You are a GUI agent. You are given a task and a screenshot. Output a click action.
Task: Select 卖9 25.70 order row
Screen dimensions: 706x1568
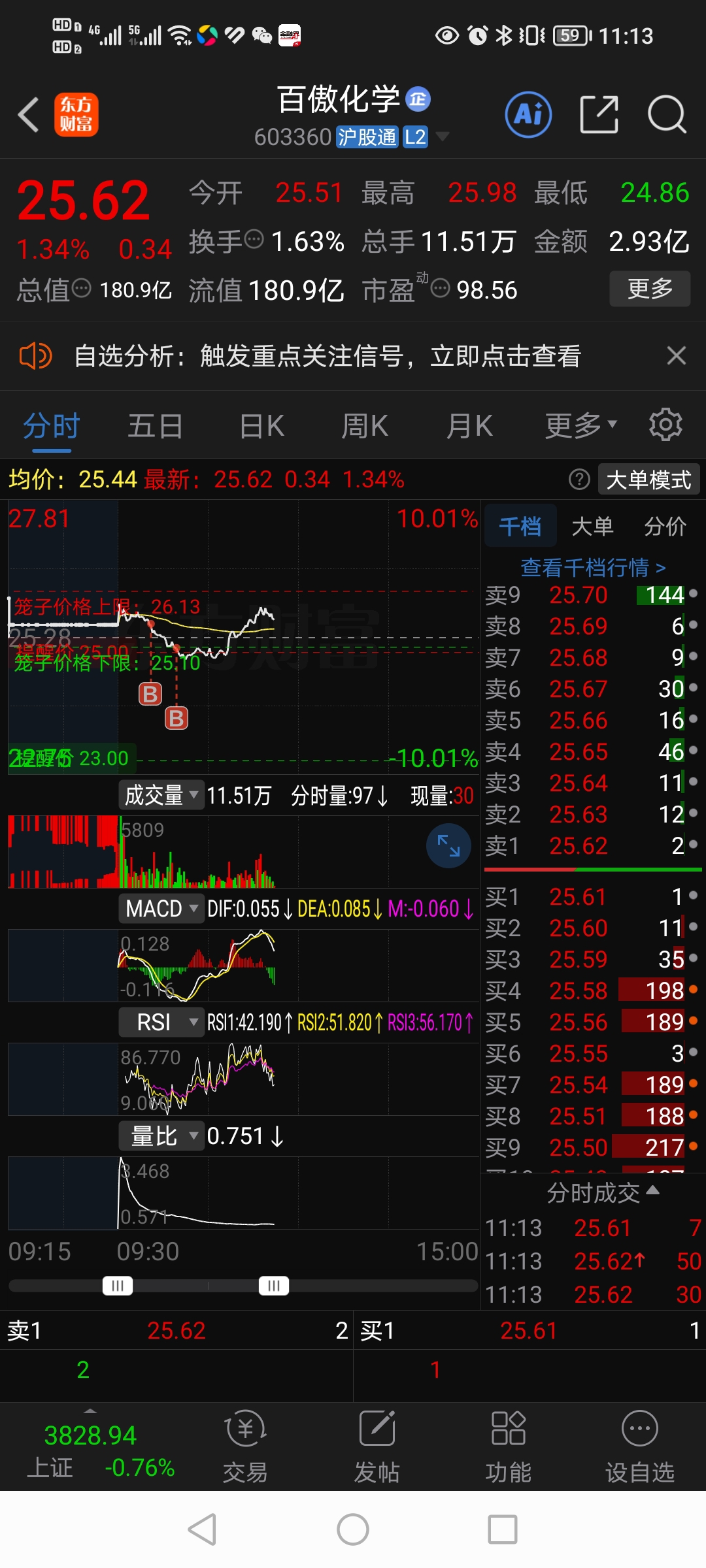[592, 595]
